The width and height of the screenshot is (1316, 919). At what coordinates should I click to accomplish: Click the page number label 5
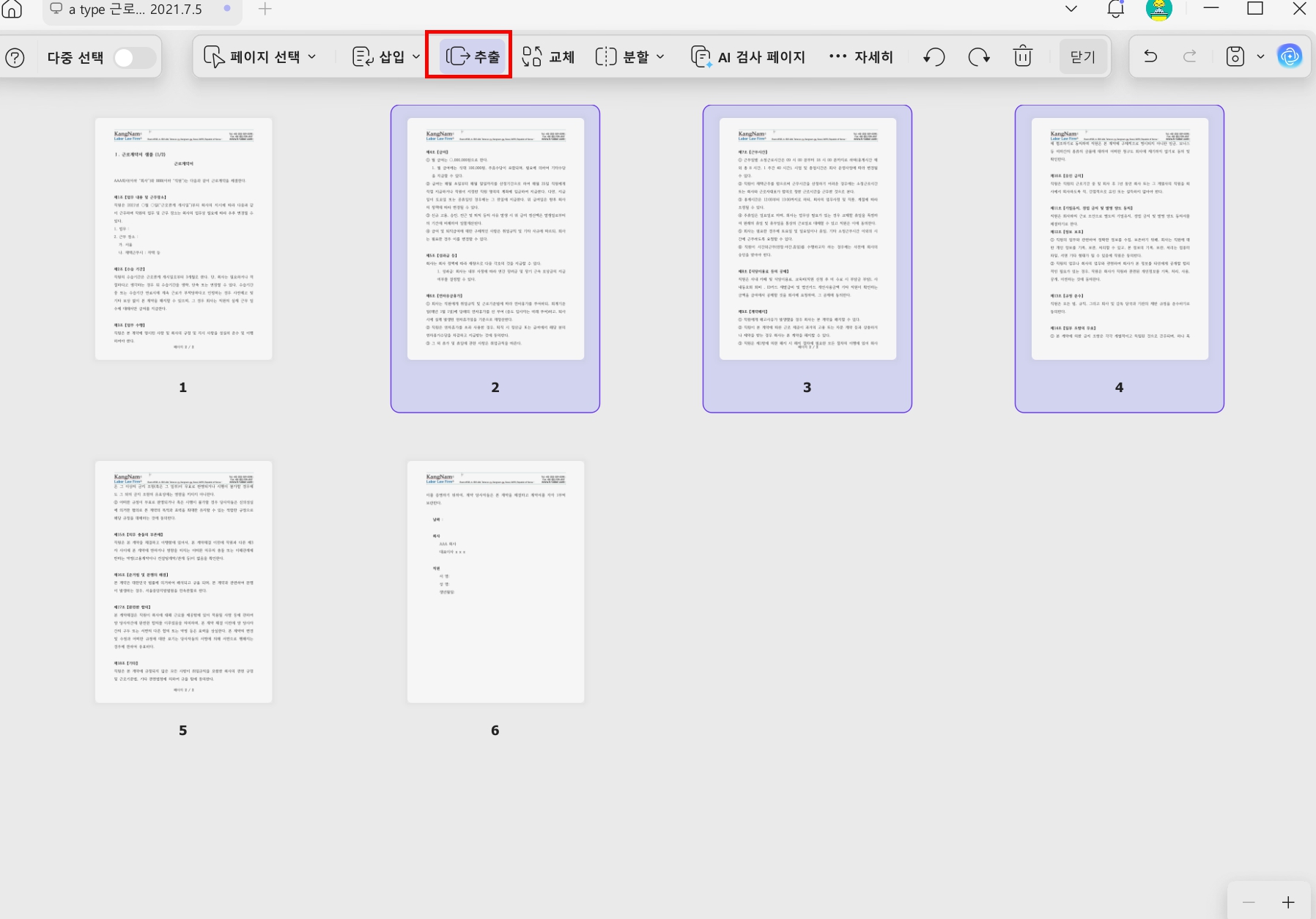(183, 731)
